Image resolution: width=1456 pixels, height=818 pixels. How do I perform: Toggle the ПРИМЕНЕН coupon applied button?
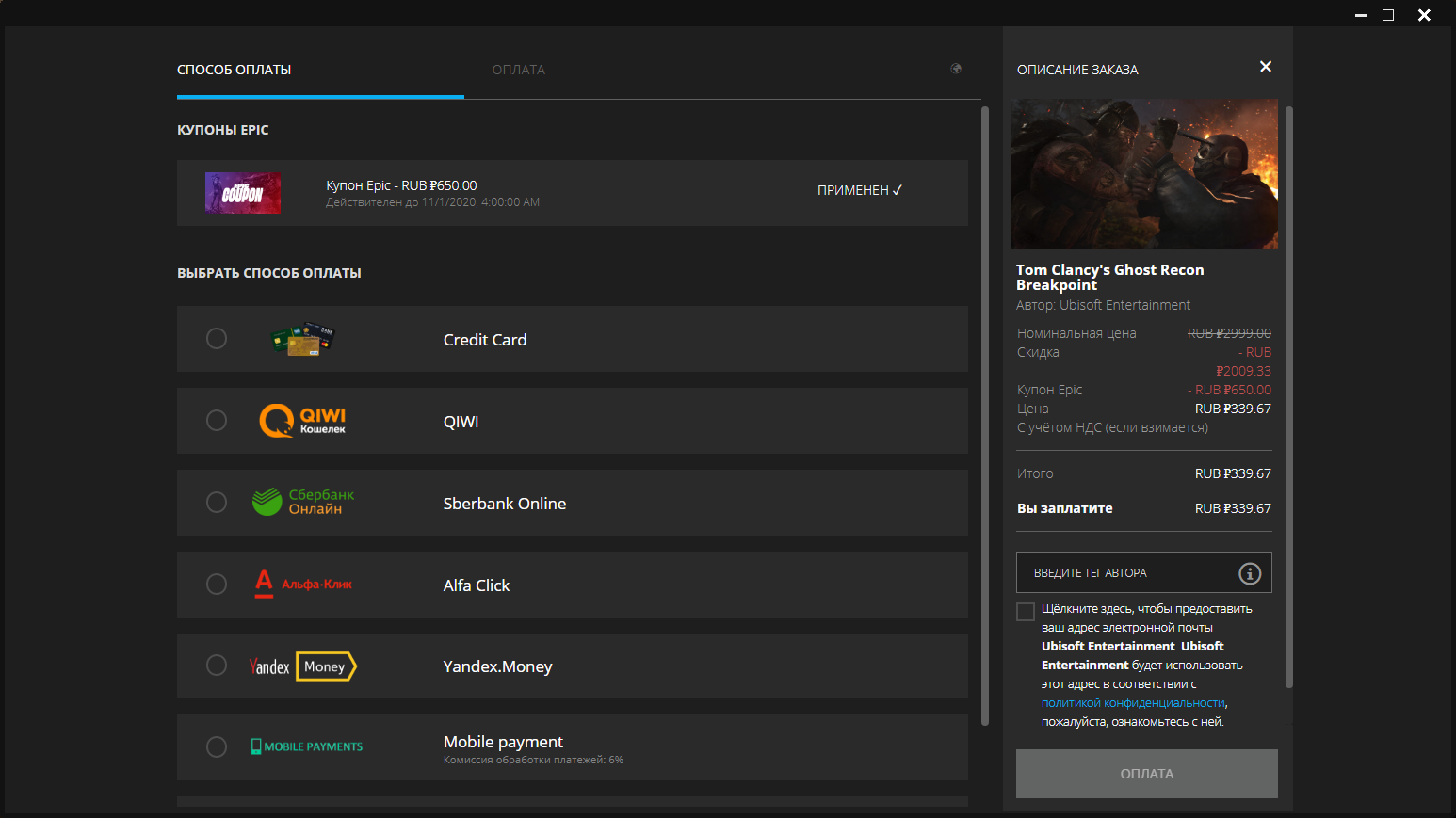[860, 190]
